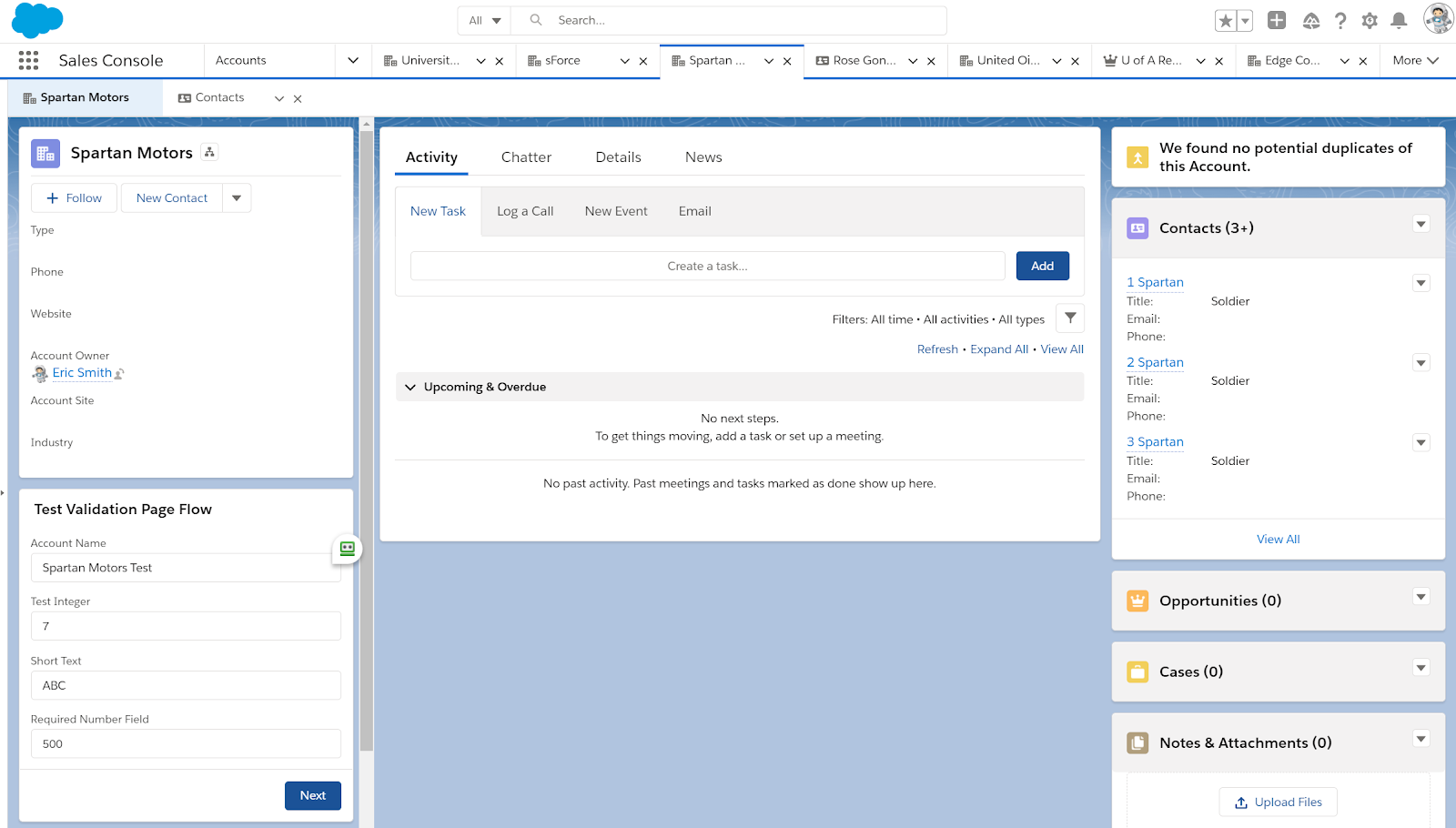Select the New Event tab
This screenshot has width=1456, height=828.
pos(616,211)
